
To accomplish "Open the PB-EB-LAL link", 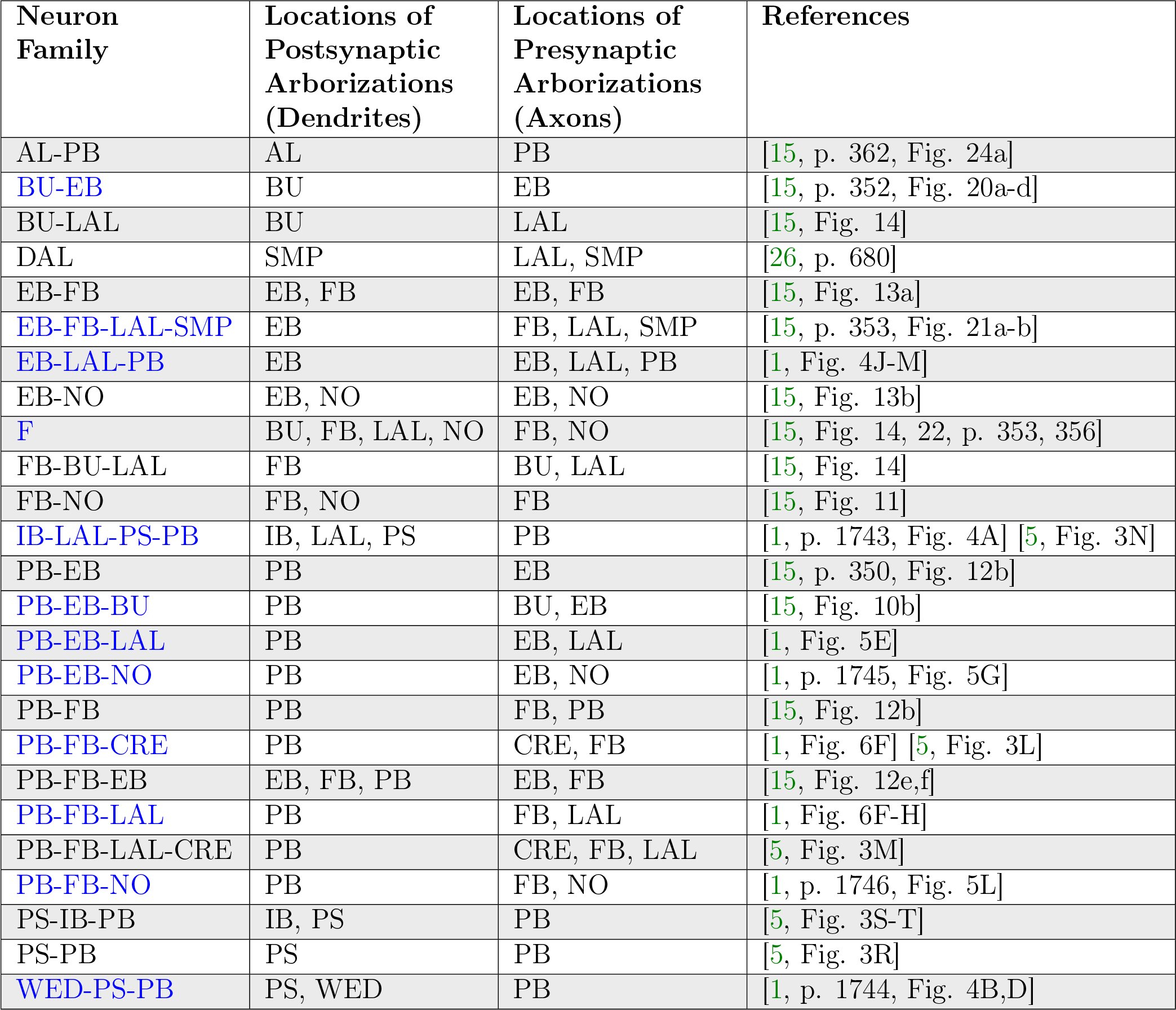I will pos(91,641).
